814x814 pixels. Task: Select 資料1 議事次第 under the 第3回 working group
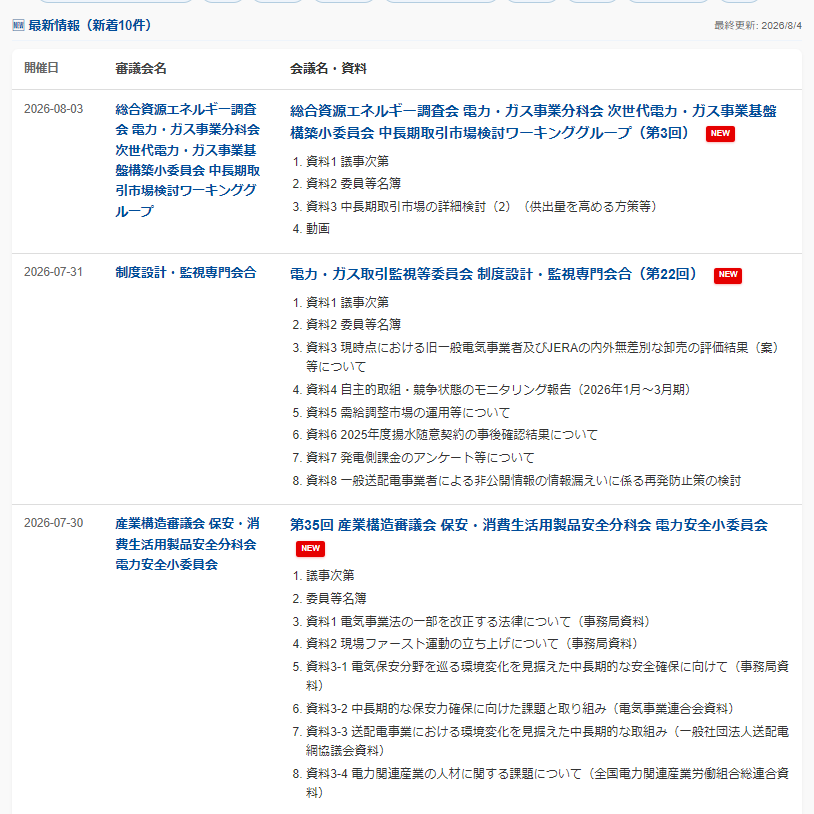point(347,161)
